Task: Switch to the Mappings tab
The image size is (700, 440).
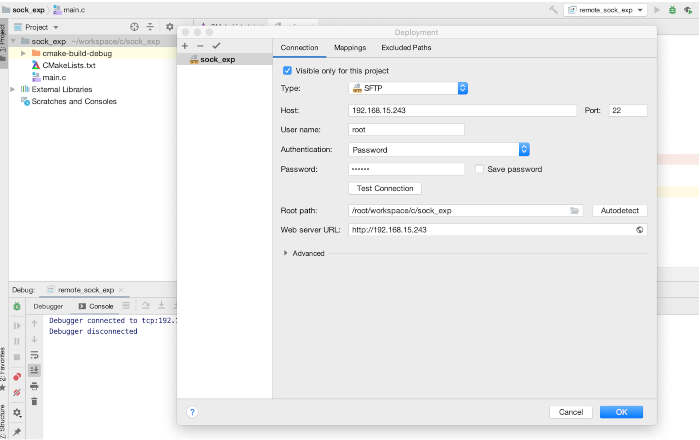Action: (350, 47)
